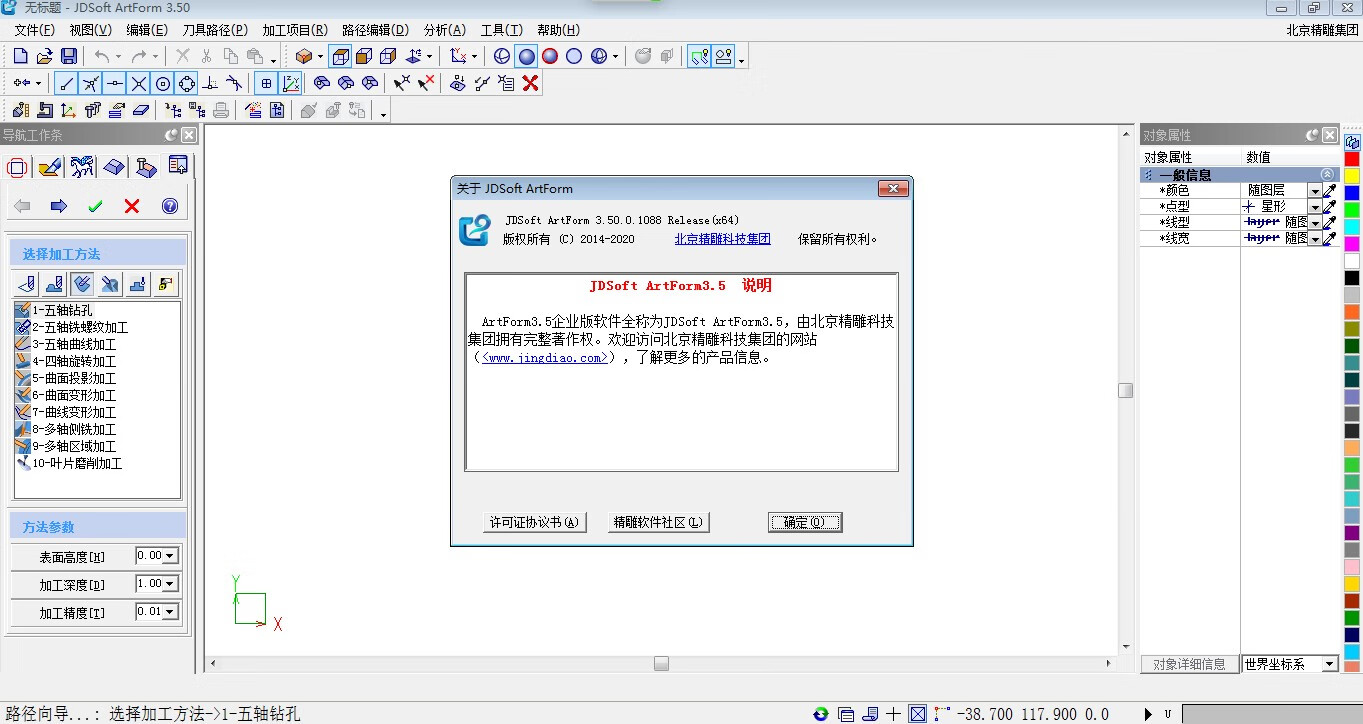Click the 确定(O) button in the About dialog
Image resolution: width=1363 pixels, height=724 pixels.
[805, 522]
